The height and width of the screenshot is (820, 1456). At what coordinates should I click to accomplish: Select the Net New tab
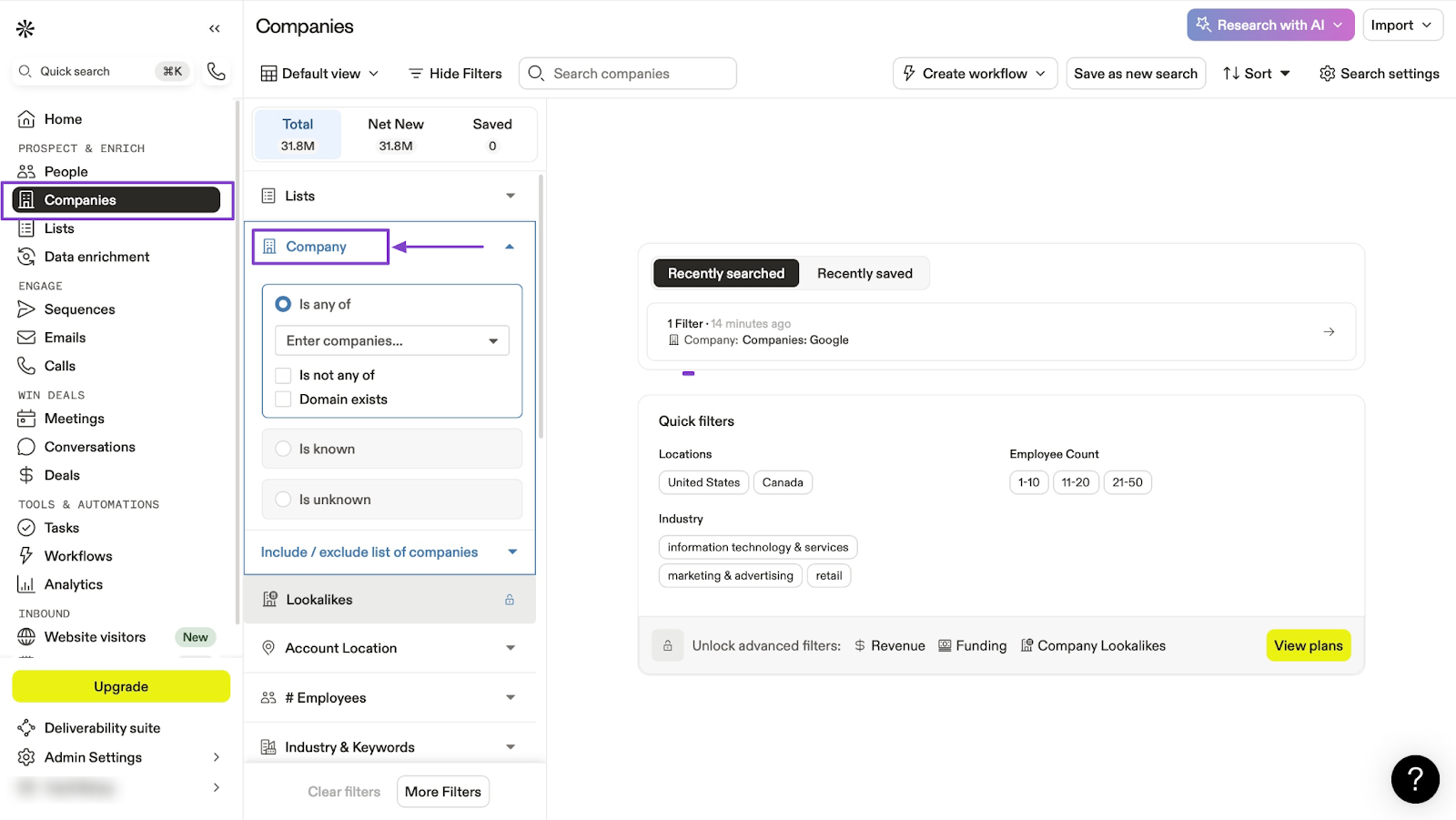[x=396, y=134]
